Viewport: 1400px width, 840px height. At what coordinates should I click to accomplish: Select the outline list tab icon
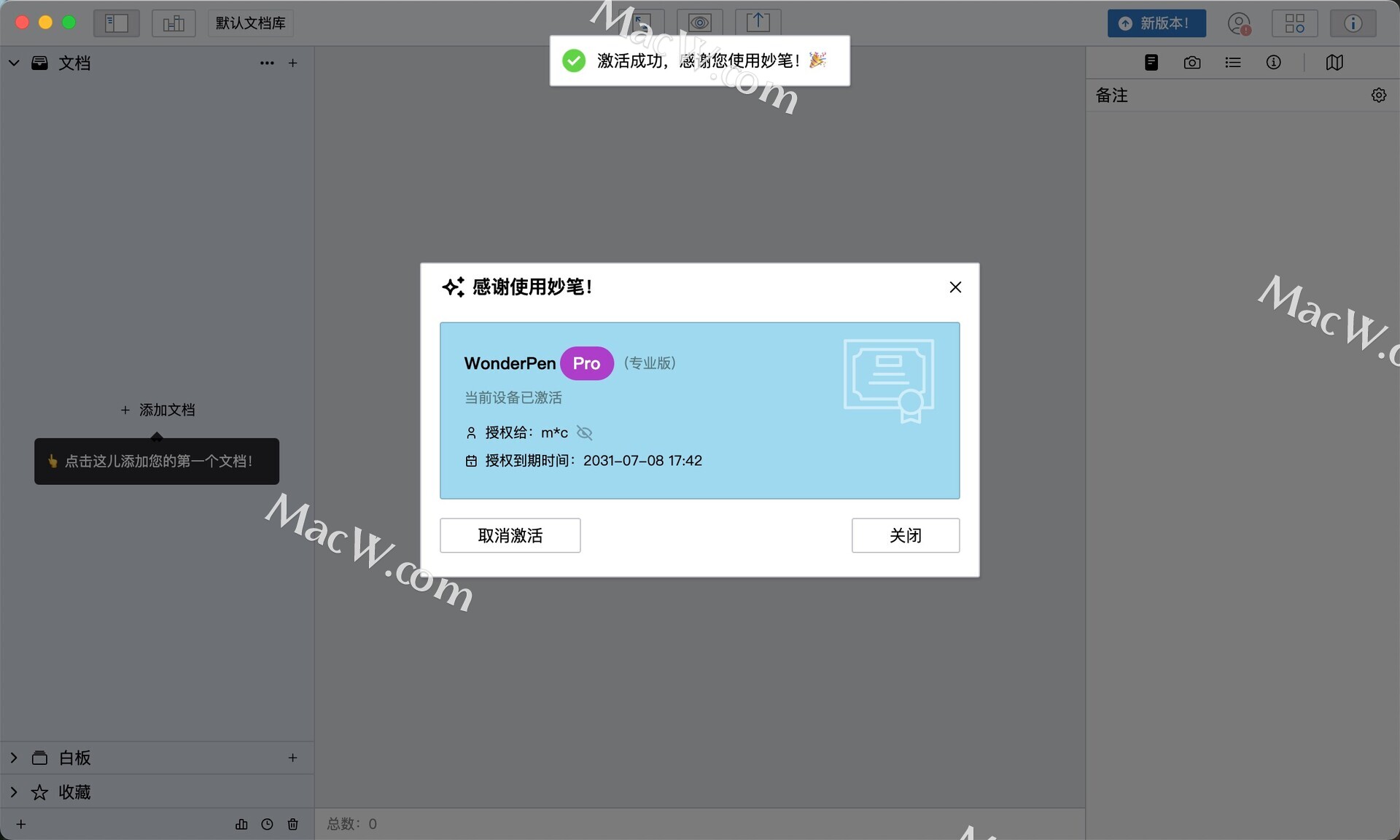point(1233,63)
